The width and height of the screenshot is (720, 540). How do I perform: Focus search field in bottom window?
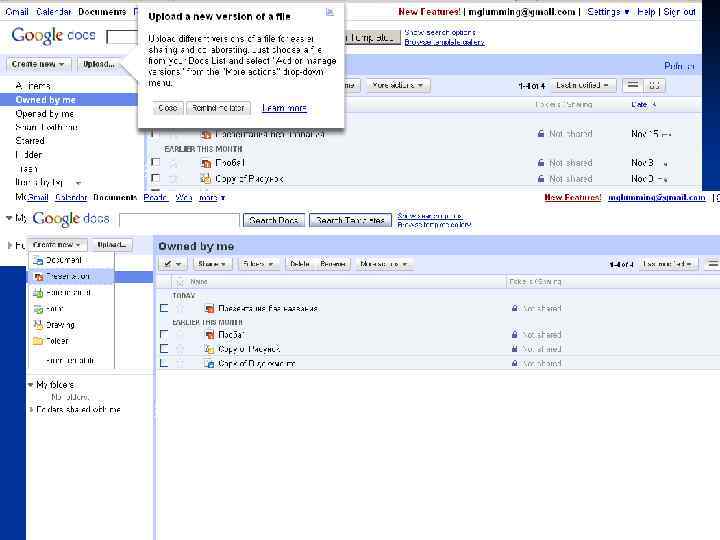tap(179, 220)
